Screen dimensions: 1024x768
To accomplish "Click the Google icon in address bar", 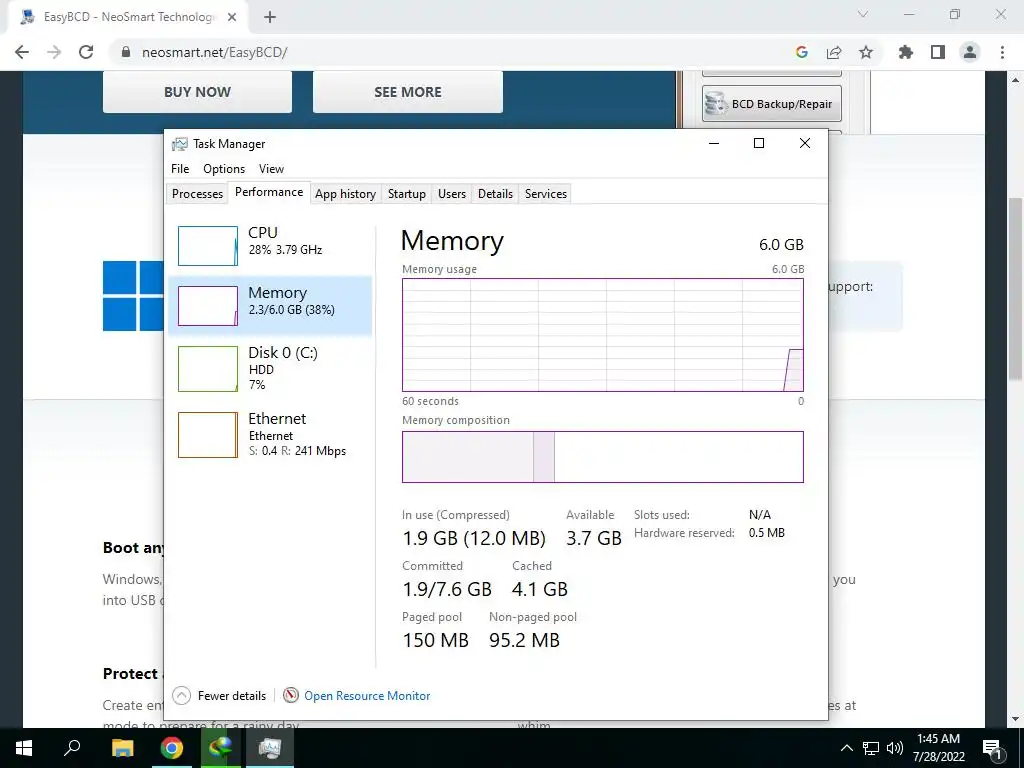I will pos(802,52).
